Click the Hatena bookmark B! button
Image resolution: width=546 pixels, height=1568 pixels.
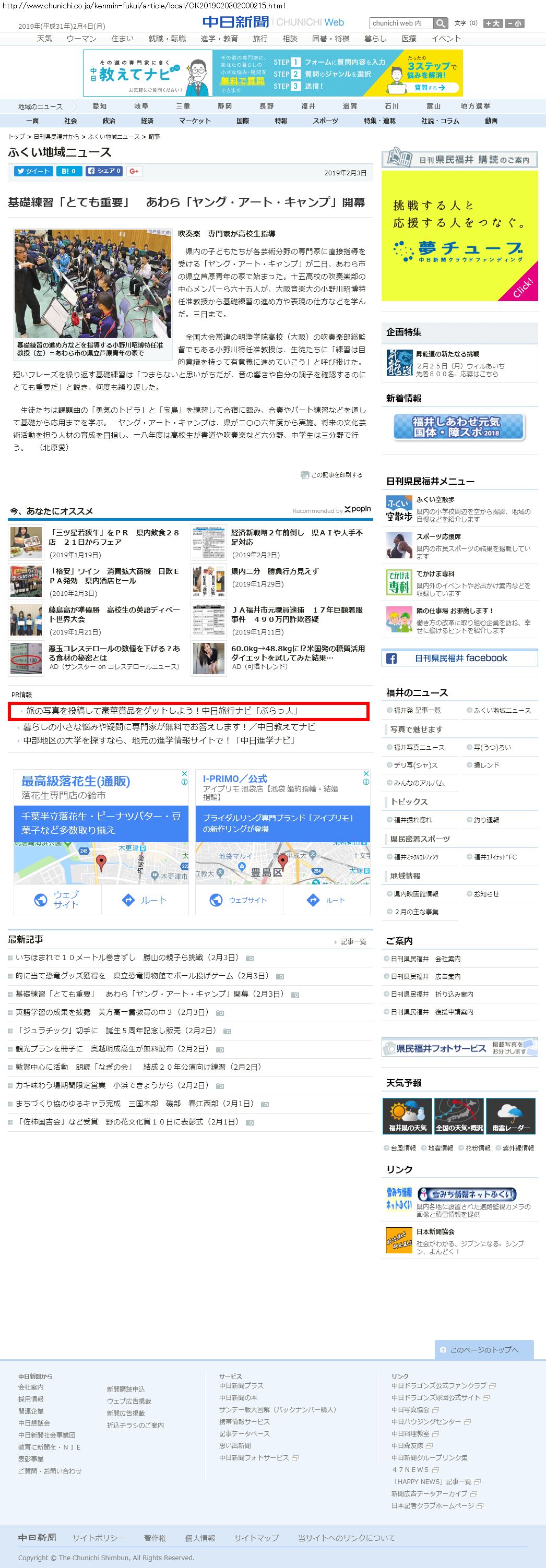69,171
